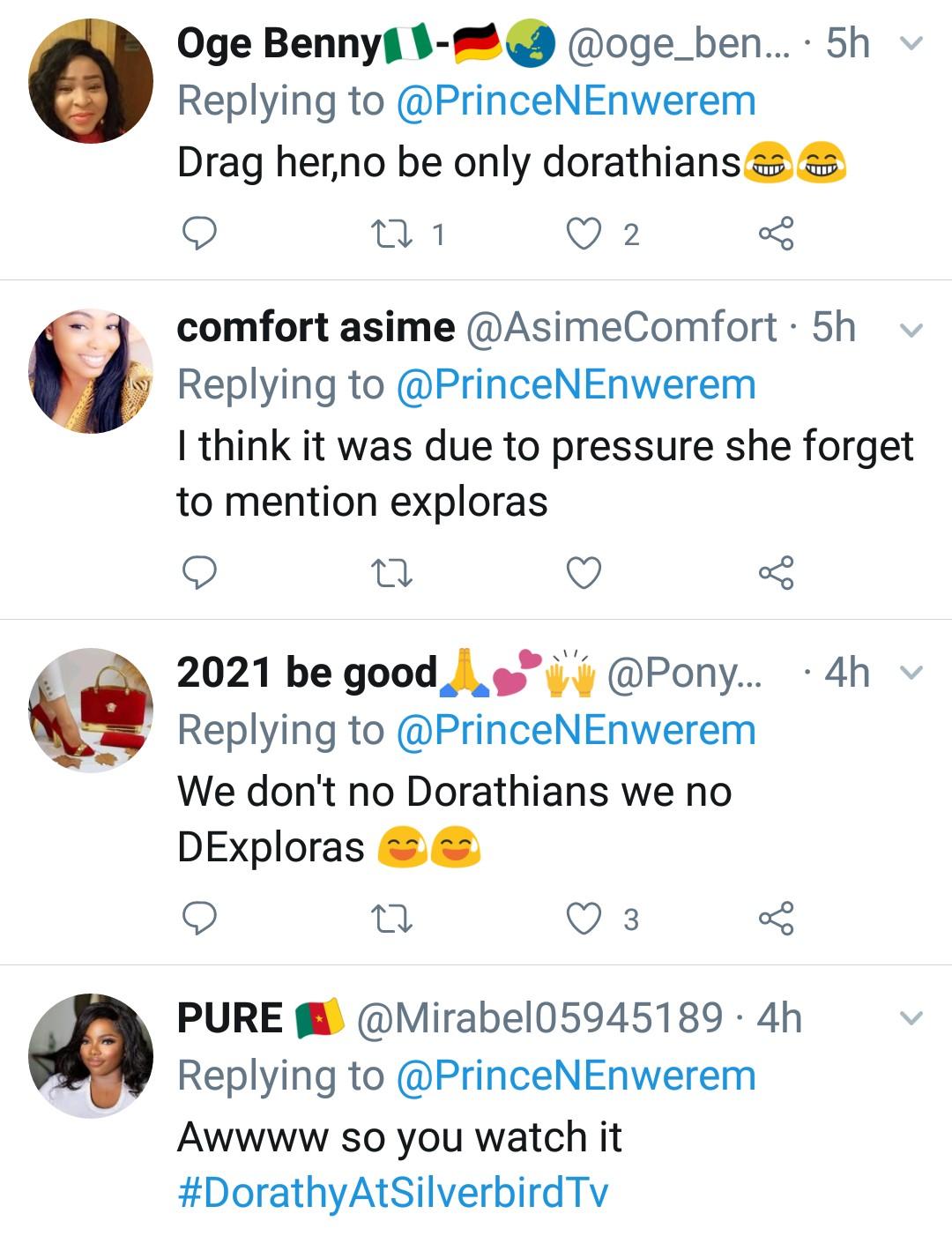
Task: Open the #DorathyAtSilverbirdTv hashtag
Action: click(x=392, y=1193)
